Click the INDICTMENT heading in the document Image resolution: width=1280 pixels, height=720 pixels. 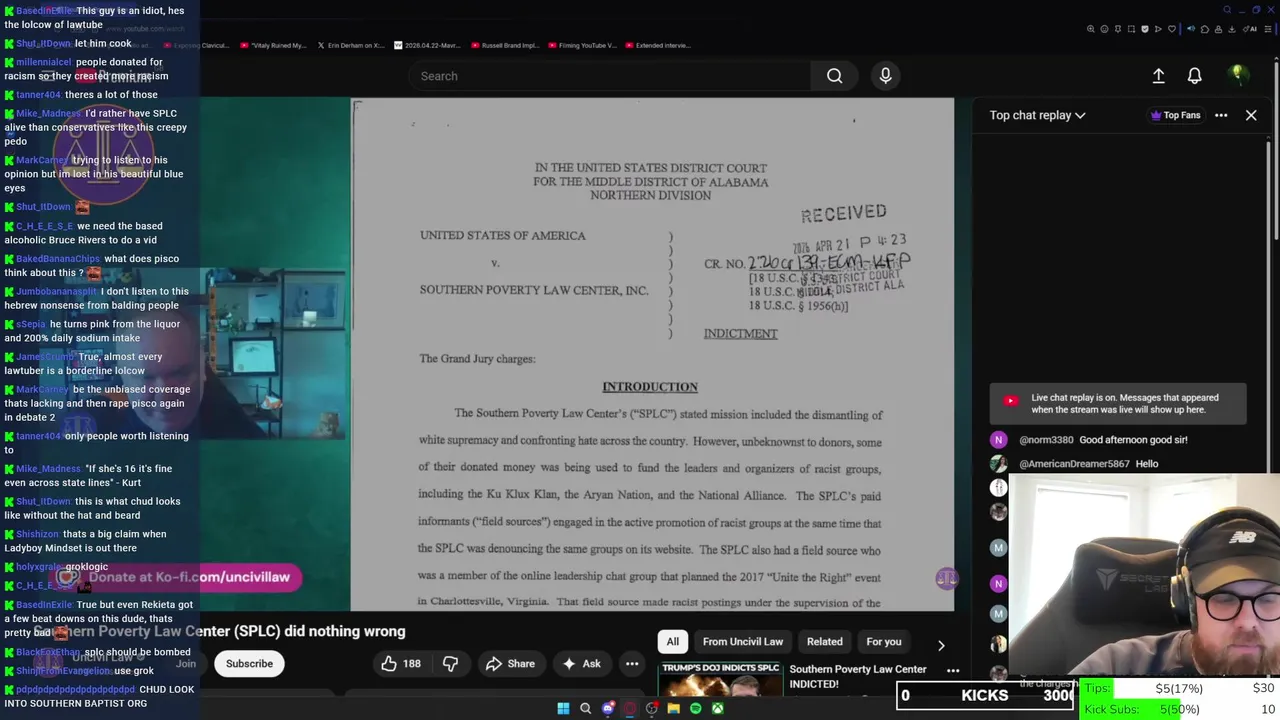click(740, 334)
